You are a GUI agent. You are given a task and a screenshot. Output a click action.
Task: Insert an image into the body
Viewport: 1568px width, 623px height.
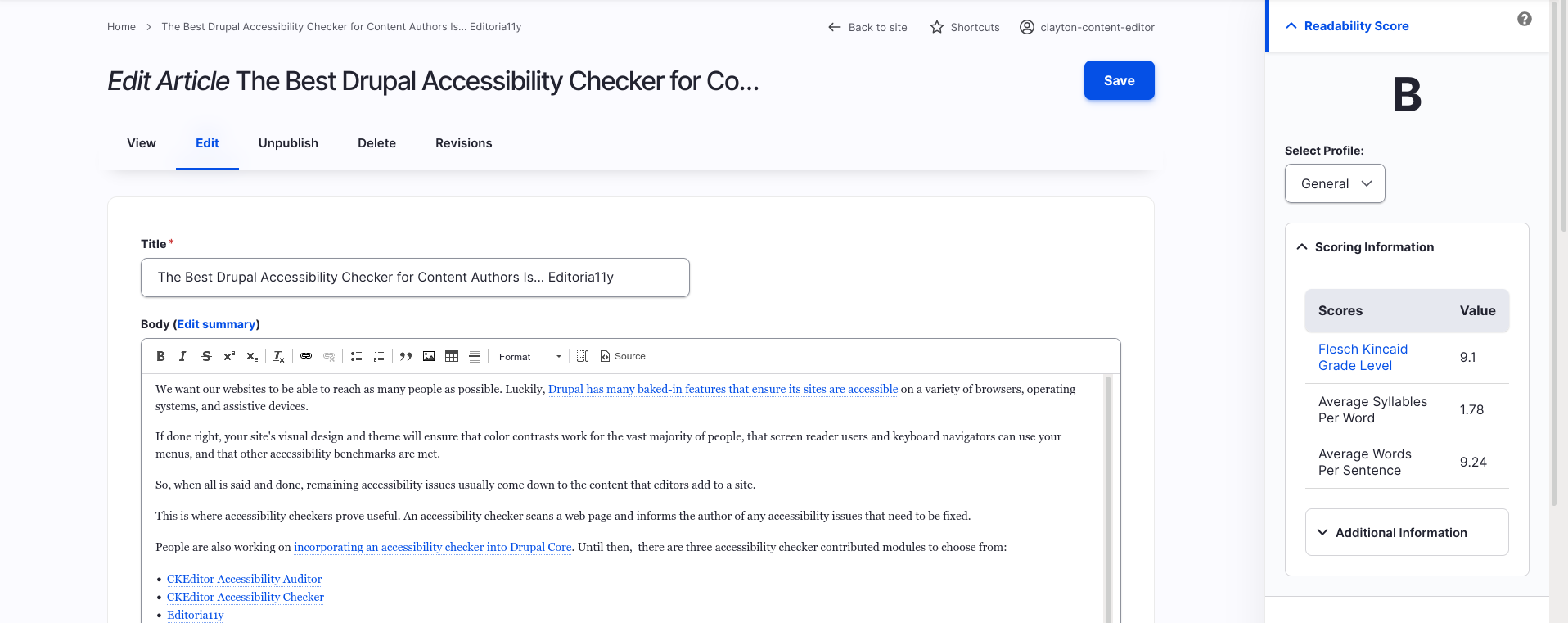[x=429, y=356]
